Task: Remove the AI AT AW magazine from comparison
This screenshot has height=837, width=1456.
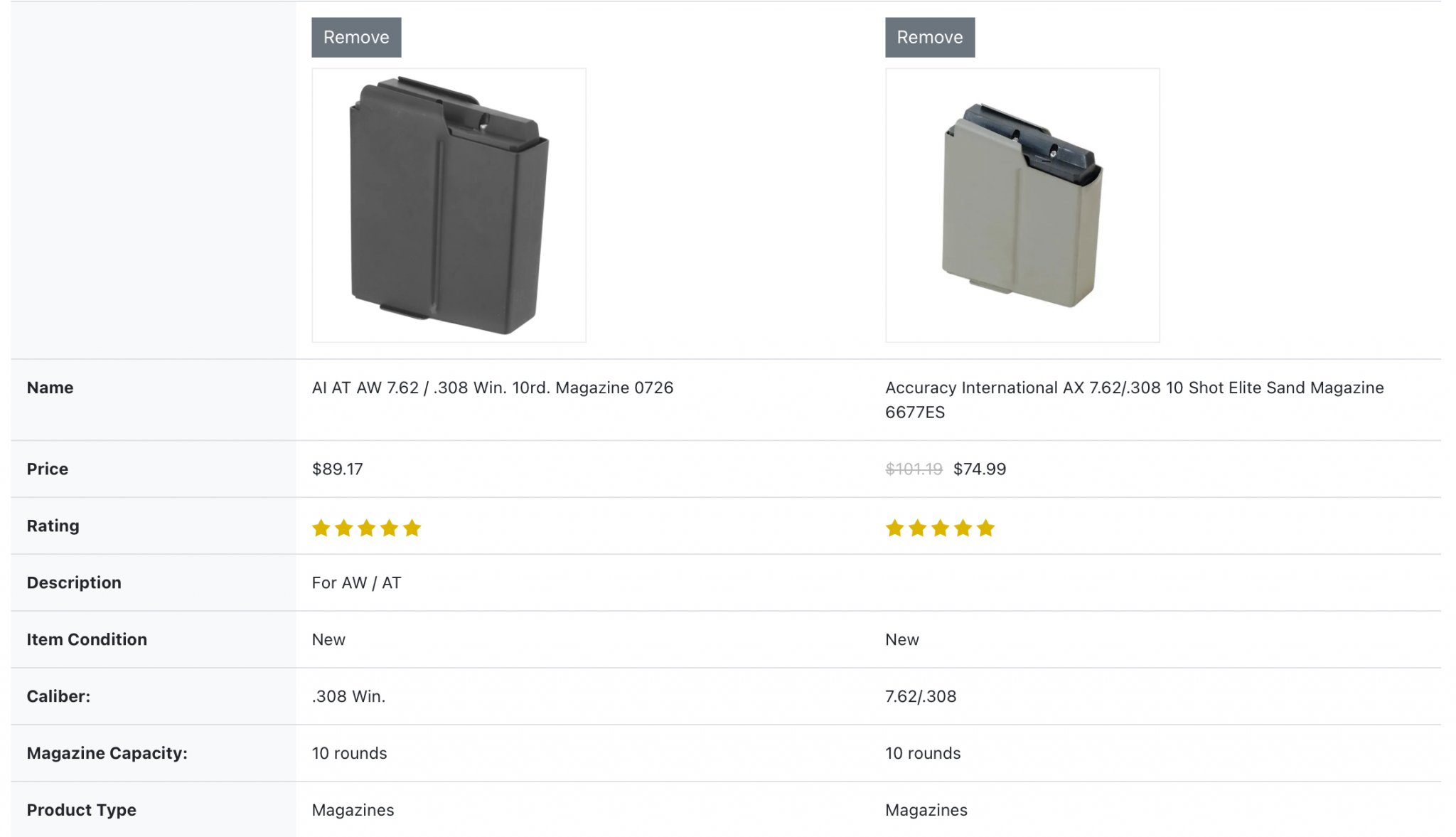Action: coord(356,37)
